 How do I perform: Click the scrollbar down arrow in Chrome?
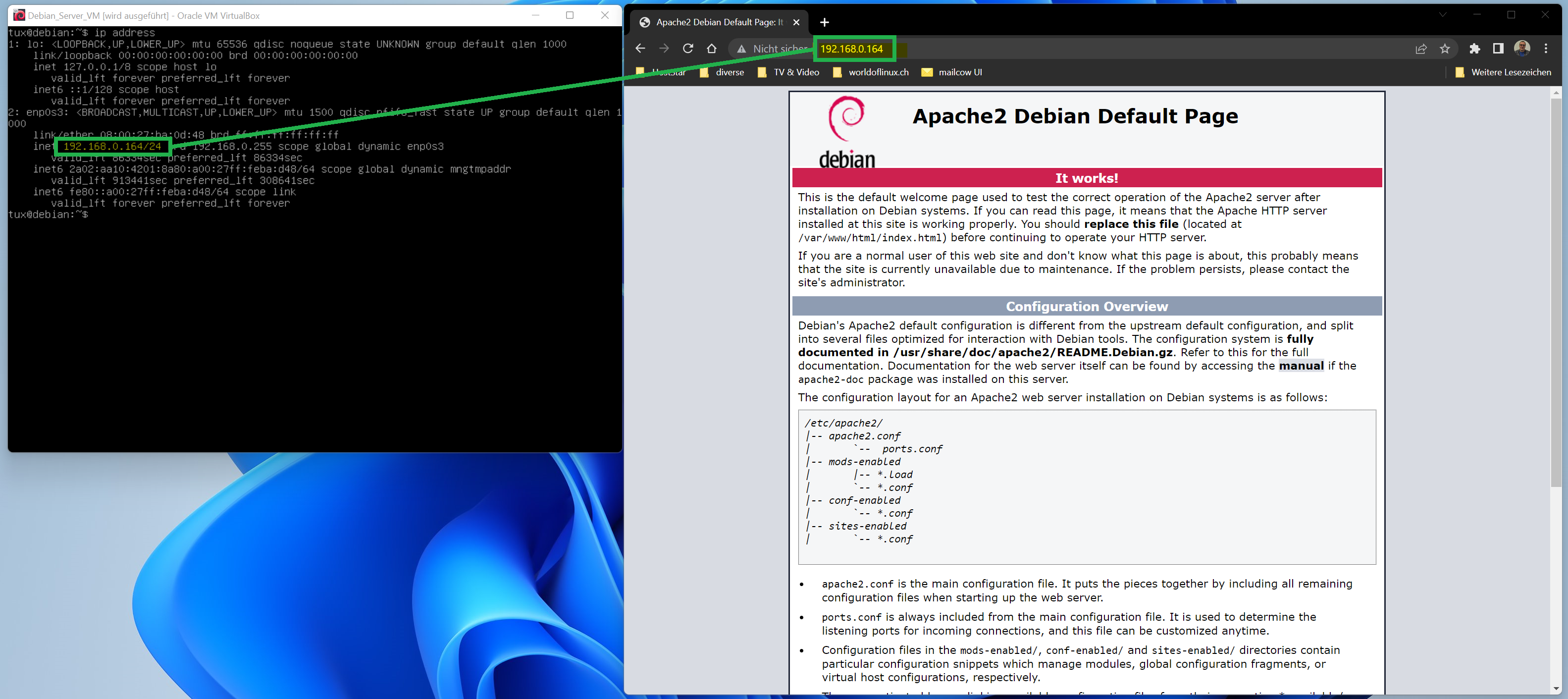[x=1556, y=688]
